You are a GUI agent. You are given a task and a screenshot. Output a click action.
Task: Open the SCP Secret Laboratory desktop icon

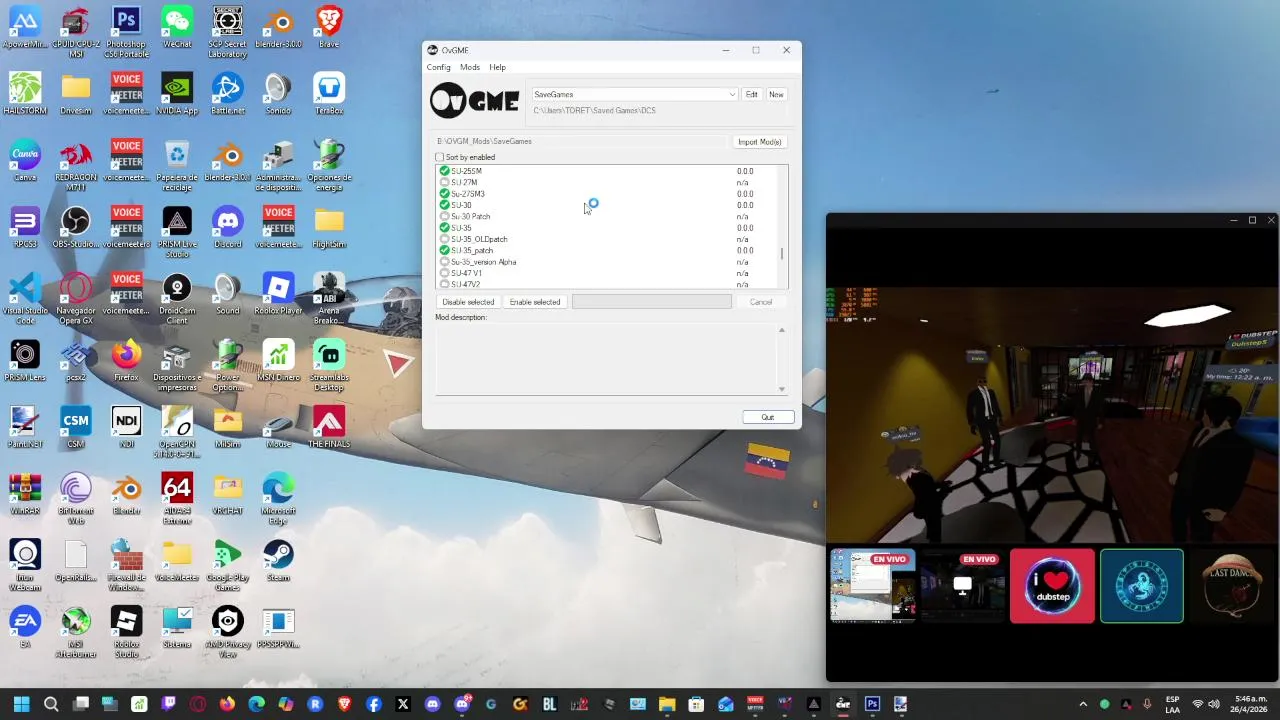(228, 33)
